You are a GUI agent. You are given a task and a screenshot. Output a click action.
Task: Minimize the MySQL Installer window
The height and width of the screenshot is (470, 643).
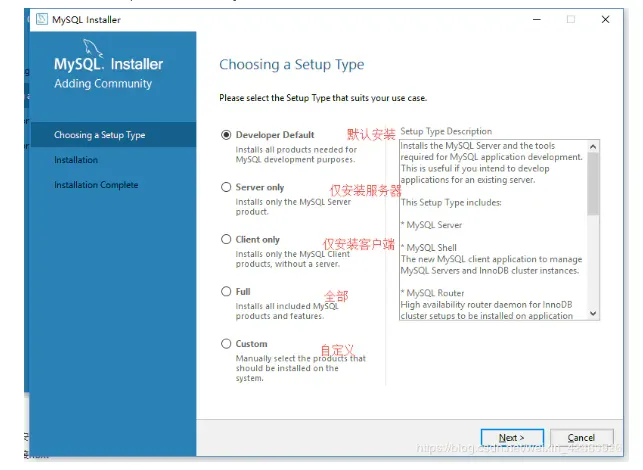pyautogui.click(x=537, y=19)
